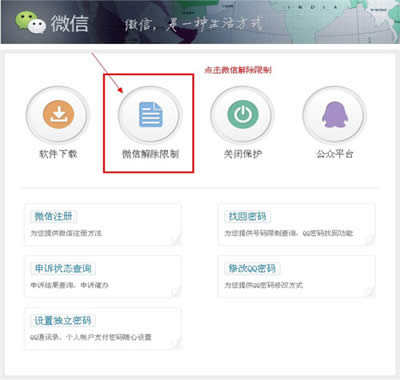Open the 修改QQ密码 link

point(252,268)
